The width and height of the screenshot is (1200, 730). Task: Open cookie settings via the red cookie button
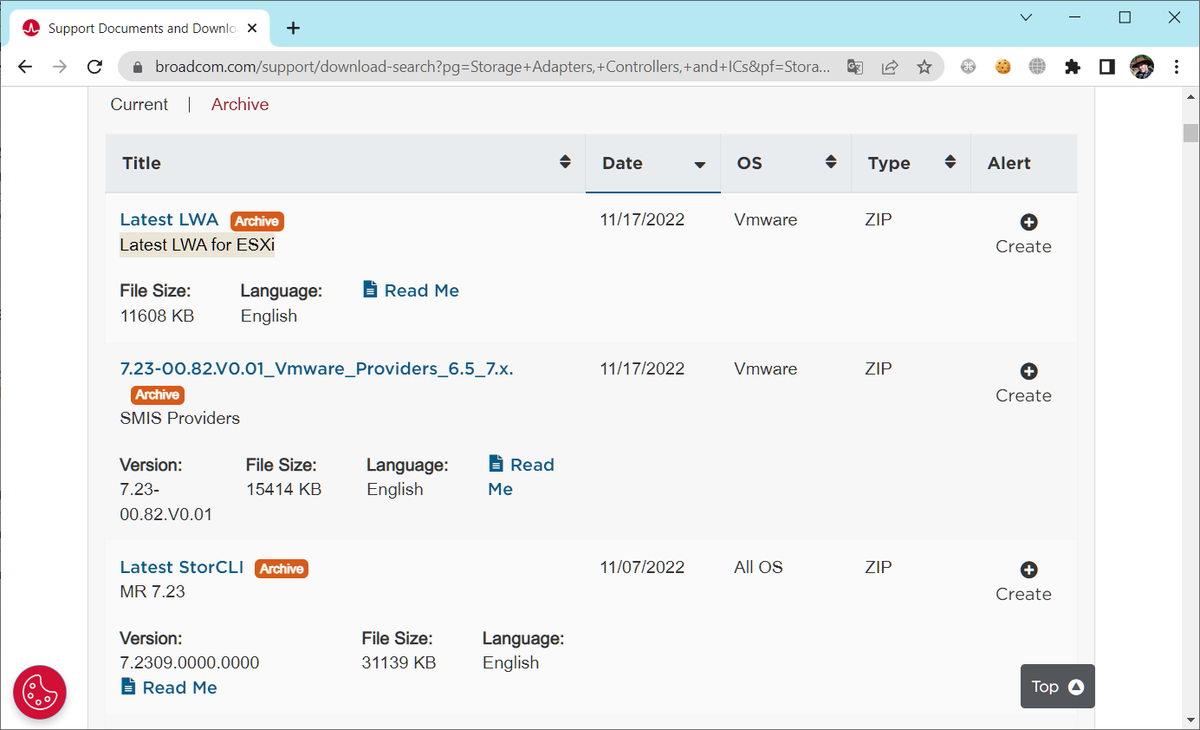coord(40,692)
